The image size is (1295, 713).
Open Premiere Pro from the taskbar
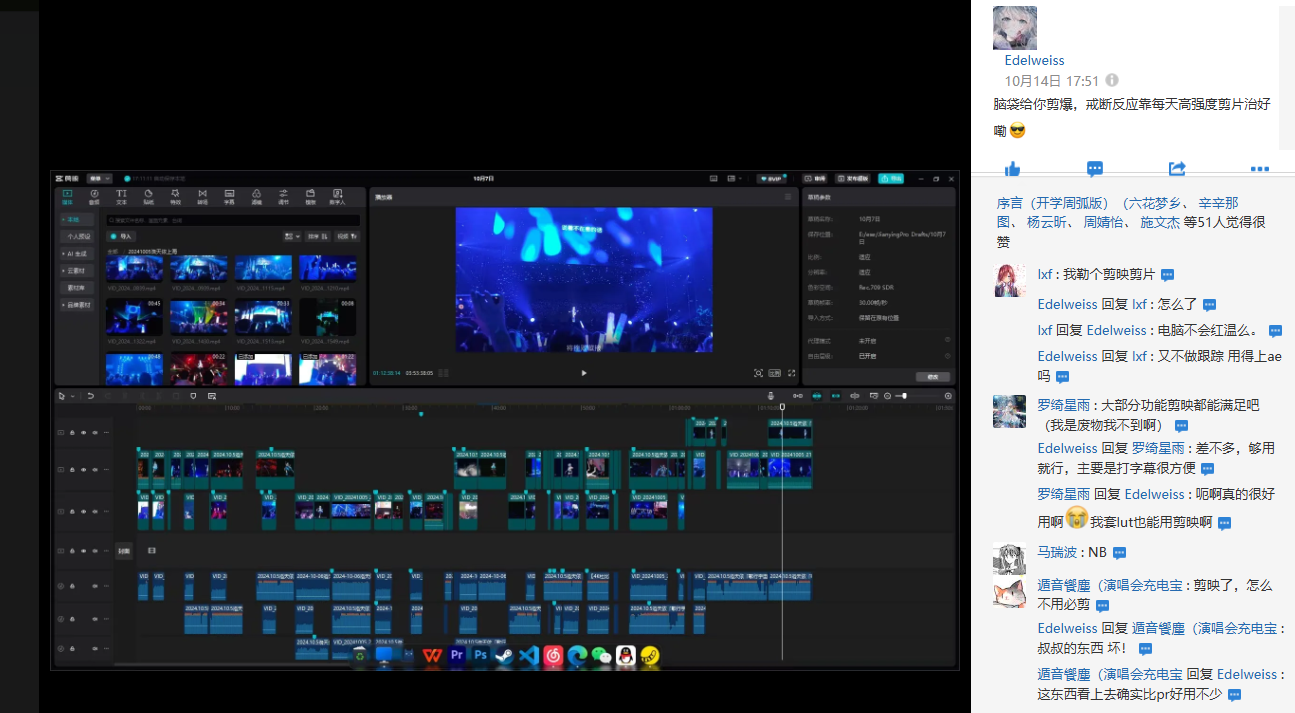tap(457, 655)
